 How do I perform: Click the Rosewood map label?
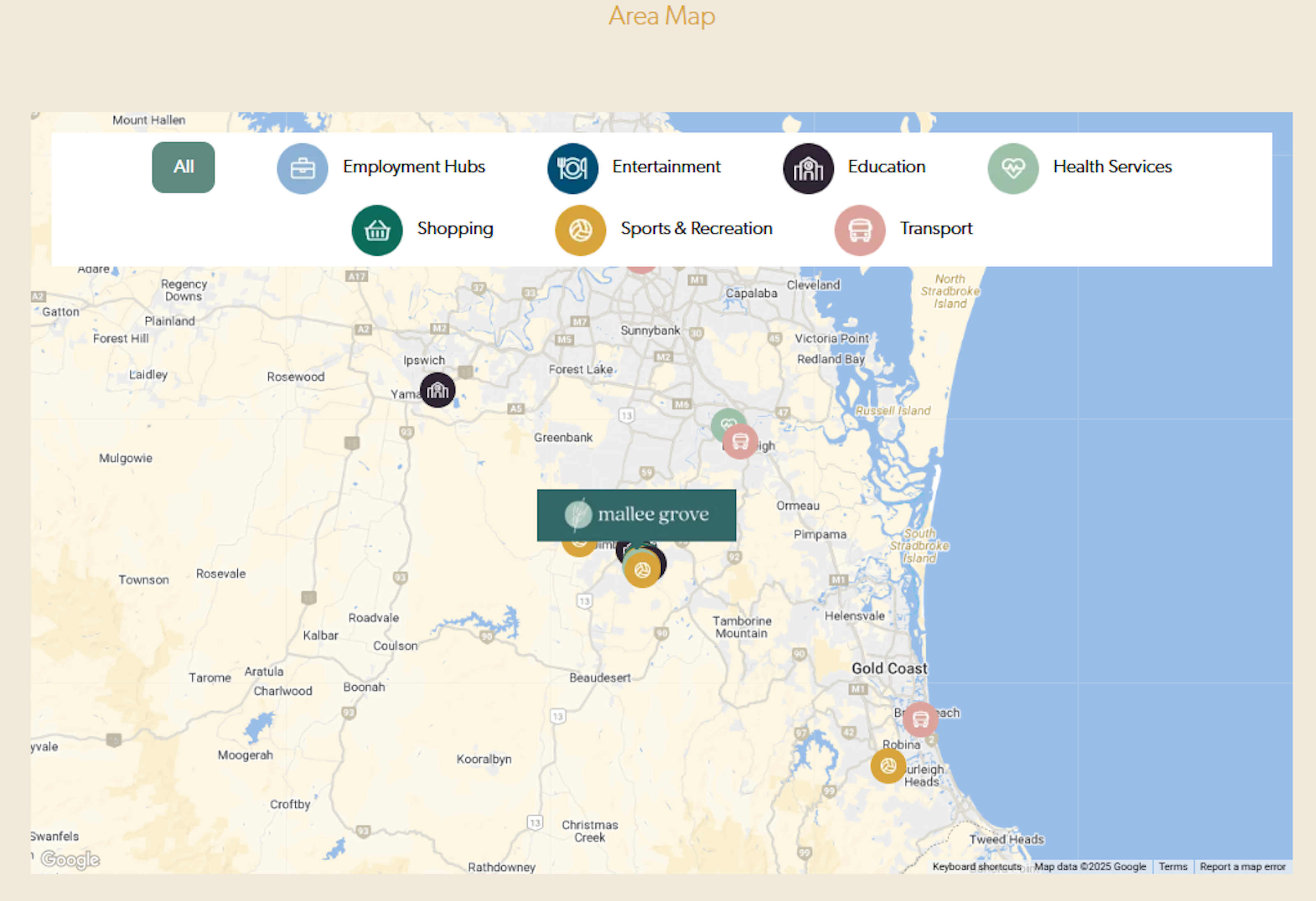click(296, 377)
